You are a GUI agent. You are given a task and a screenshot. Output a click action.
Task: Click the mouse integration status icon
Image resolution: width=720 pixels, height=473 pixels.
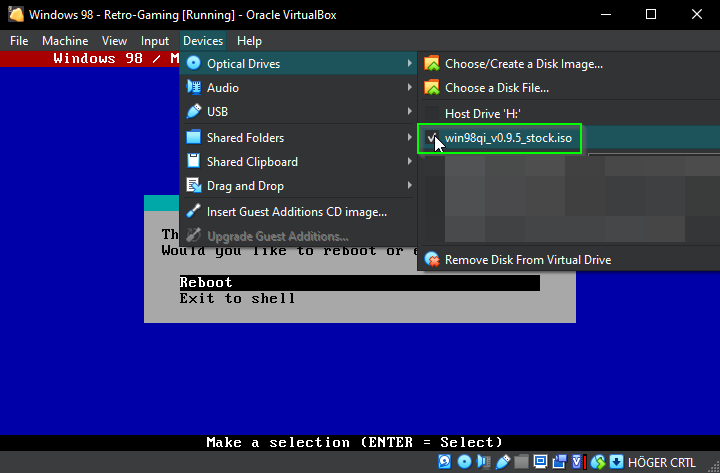pyautogui.click(x=598, y=462)
